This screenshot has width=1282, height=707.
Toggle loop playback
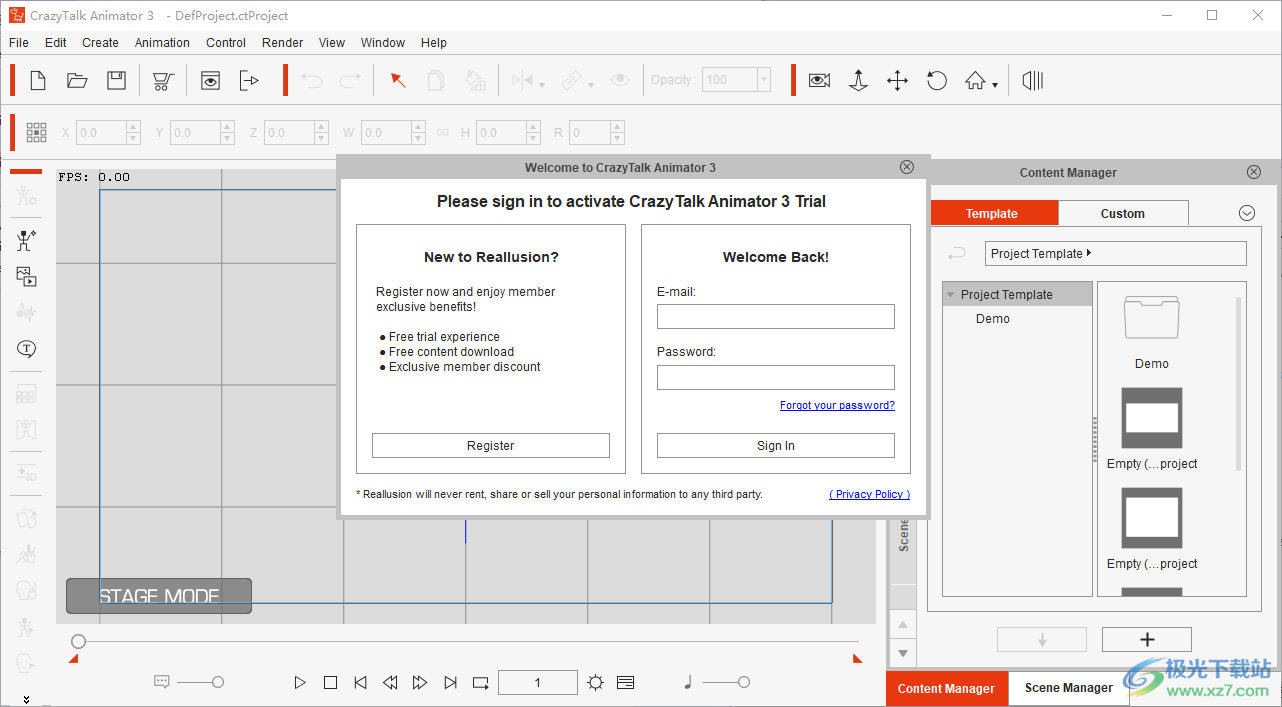pyautogui.click(x=481, y=683)
